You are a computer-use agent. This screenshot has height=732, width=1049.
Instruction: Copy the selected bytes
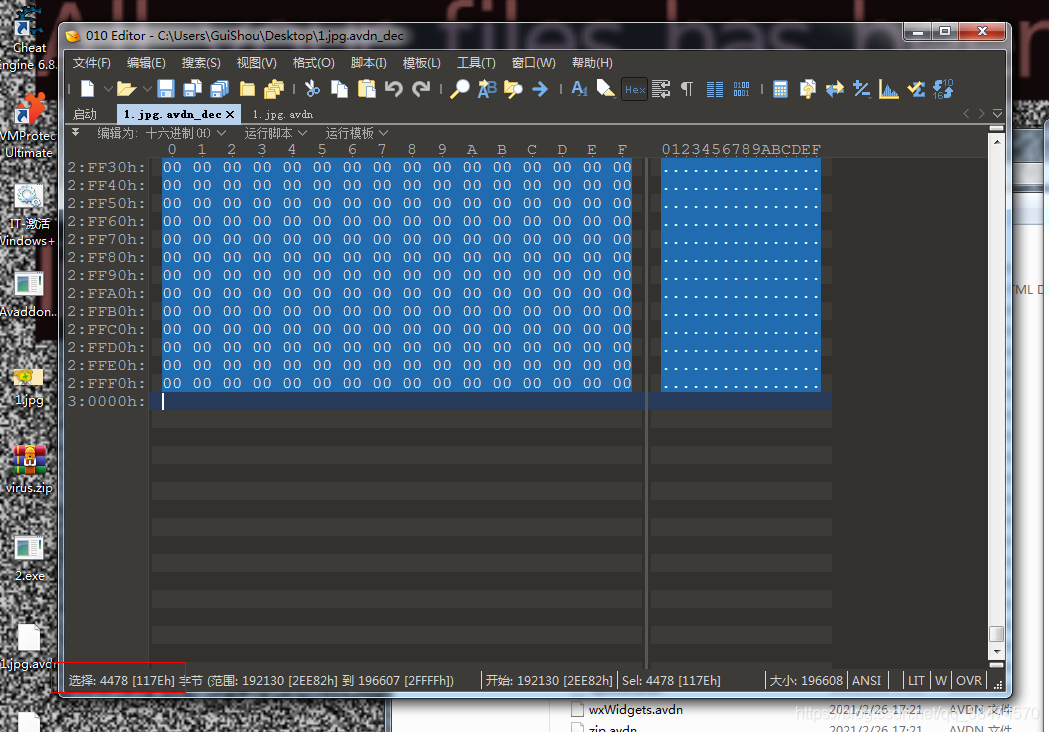340,88
